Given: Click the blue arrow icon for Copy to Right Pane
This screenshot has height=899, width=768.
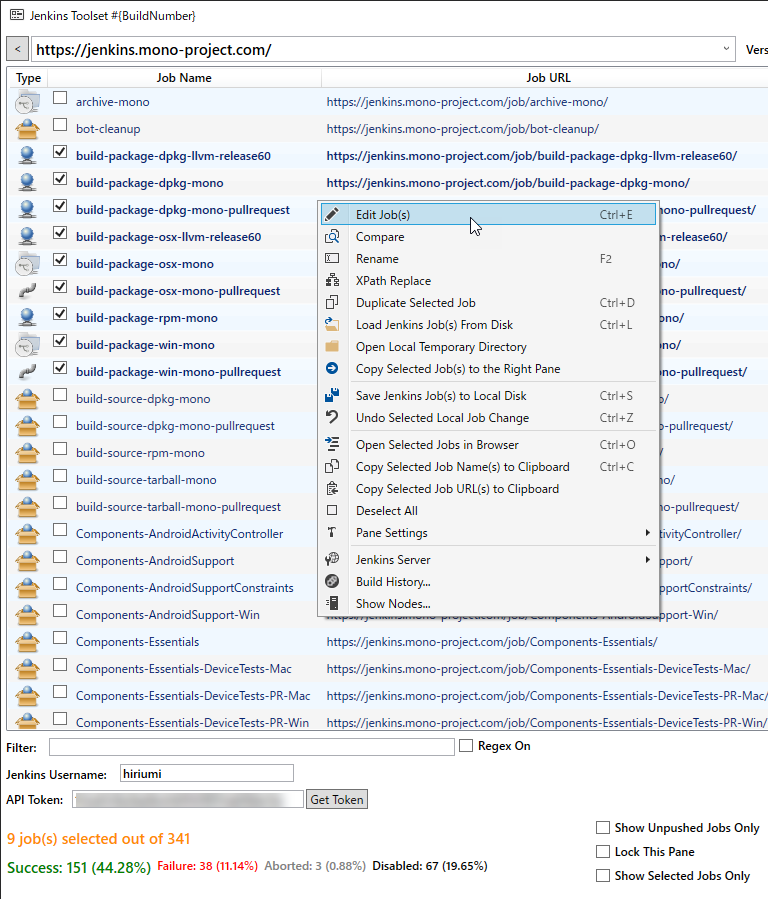Looking at the screenshot, I should tap(332, 368).
